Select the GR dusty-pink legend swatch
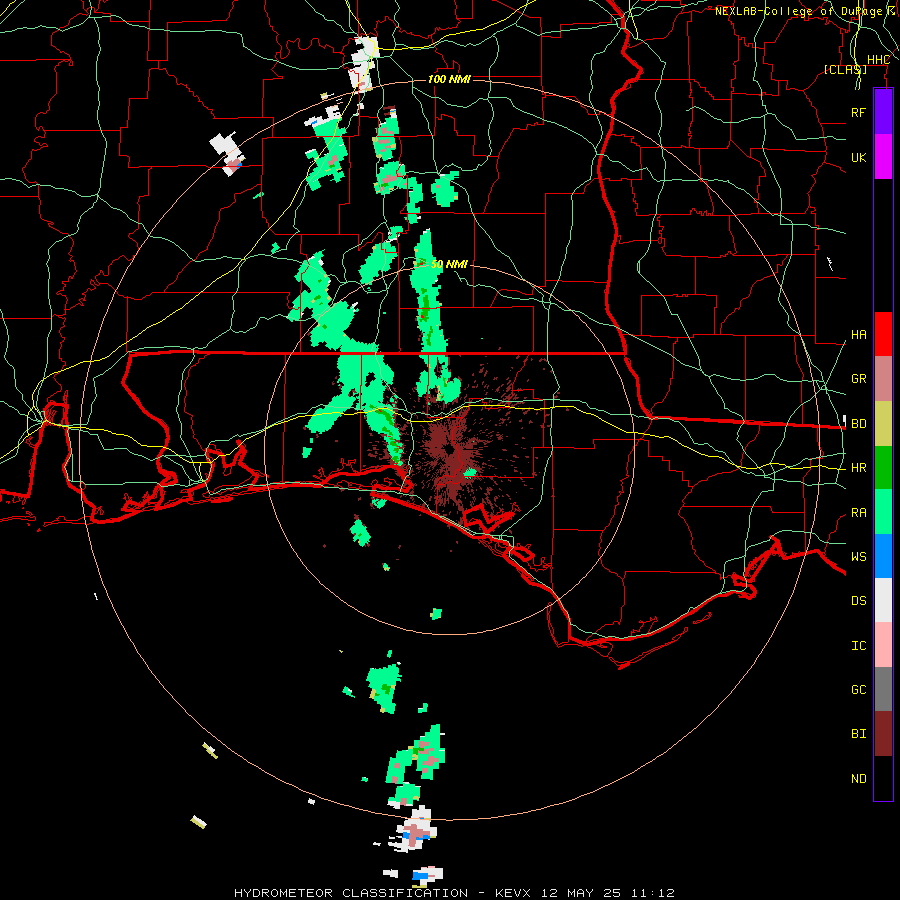900x900 pixels. click(x=883, y=379)
